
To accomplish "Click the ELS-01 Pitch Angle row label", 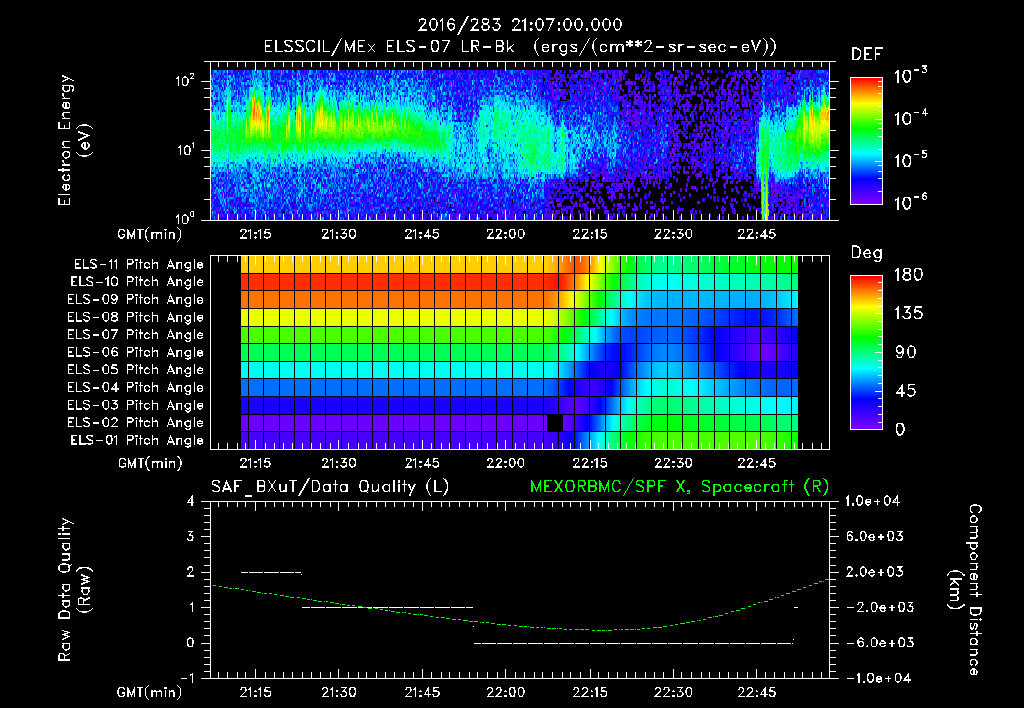I will pyautogui.click(x=136, y=440).
